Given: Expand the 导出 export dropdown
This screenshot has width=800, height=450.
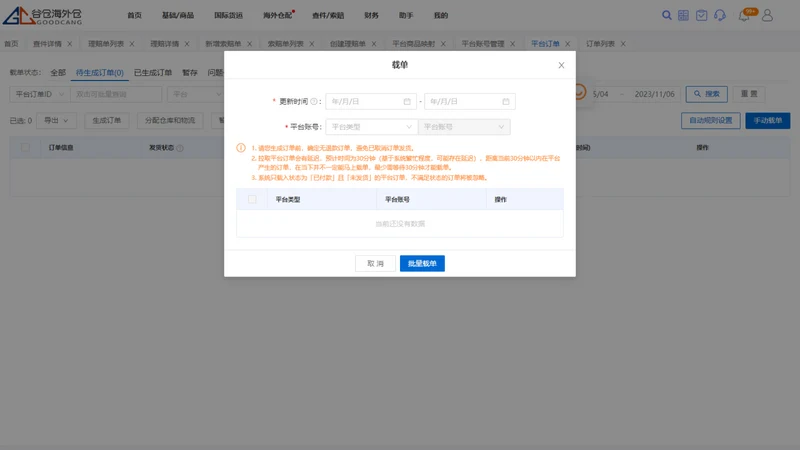Looking at the screenshot, I should pos(56,120).
